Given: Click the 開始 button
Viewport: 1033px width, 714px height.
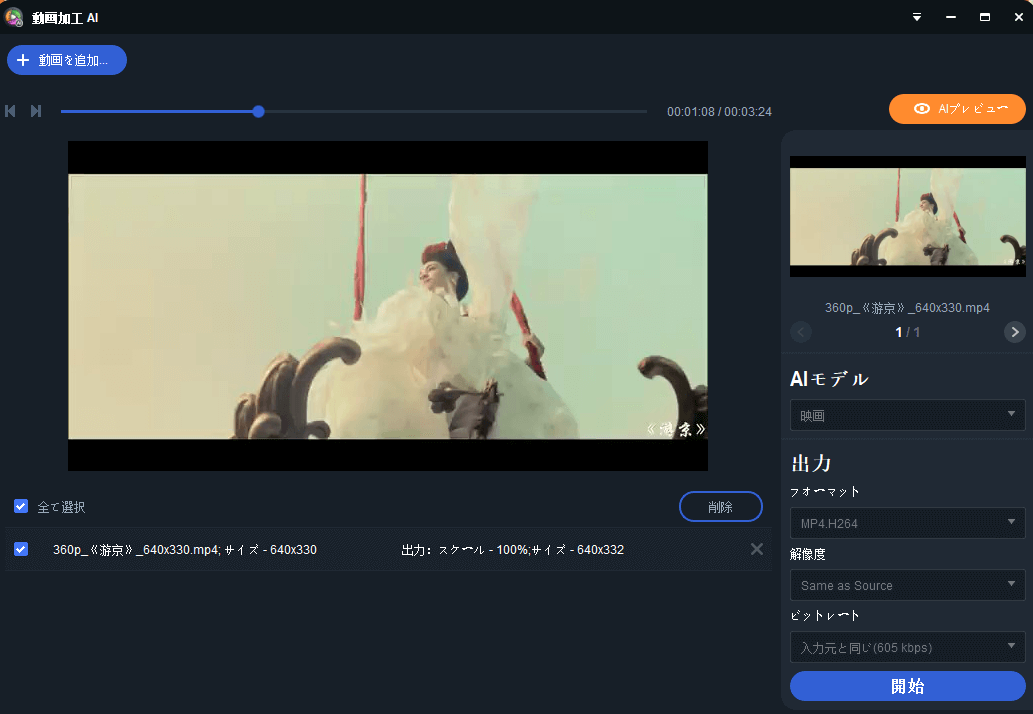Looking at the screenshot, I should coord(907,686).
